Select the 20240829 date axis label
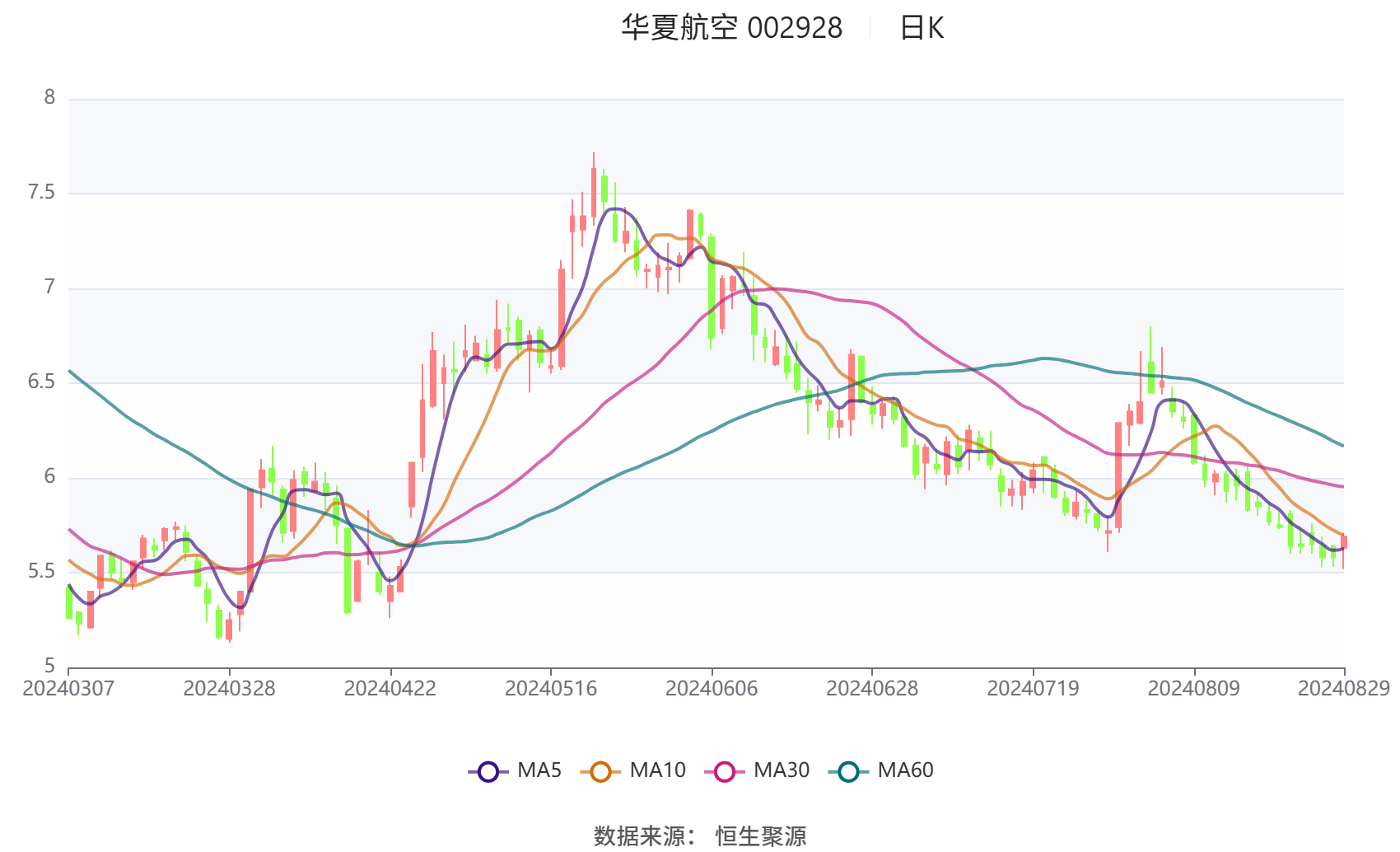Screen dimensions: 1400x852 coord(1344,689)
